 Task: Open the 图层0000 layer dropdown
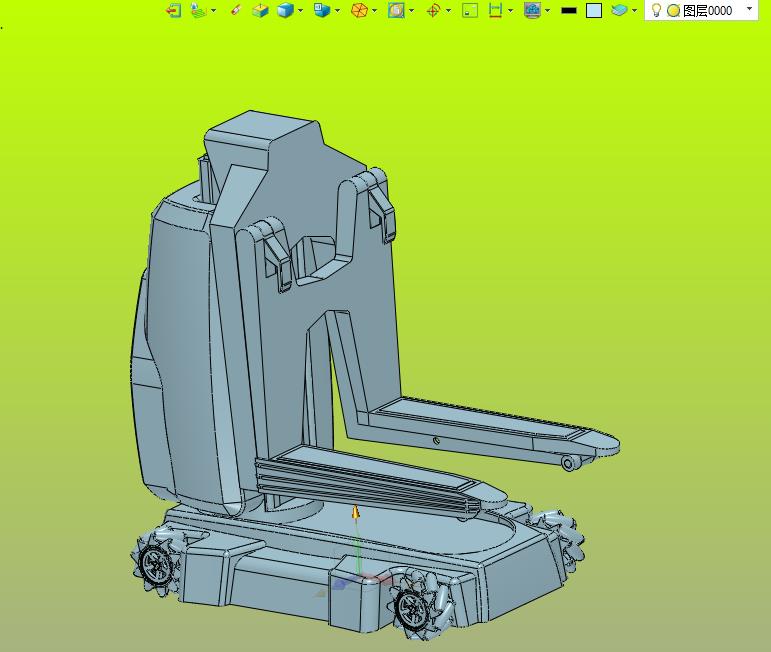pos(749,9)
